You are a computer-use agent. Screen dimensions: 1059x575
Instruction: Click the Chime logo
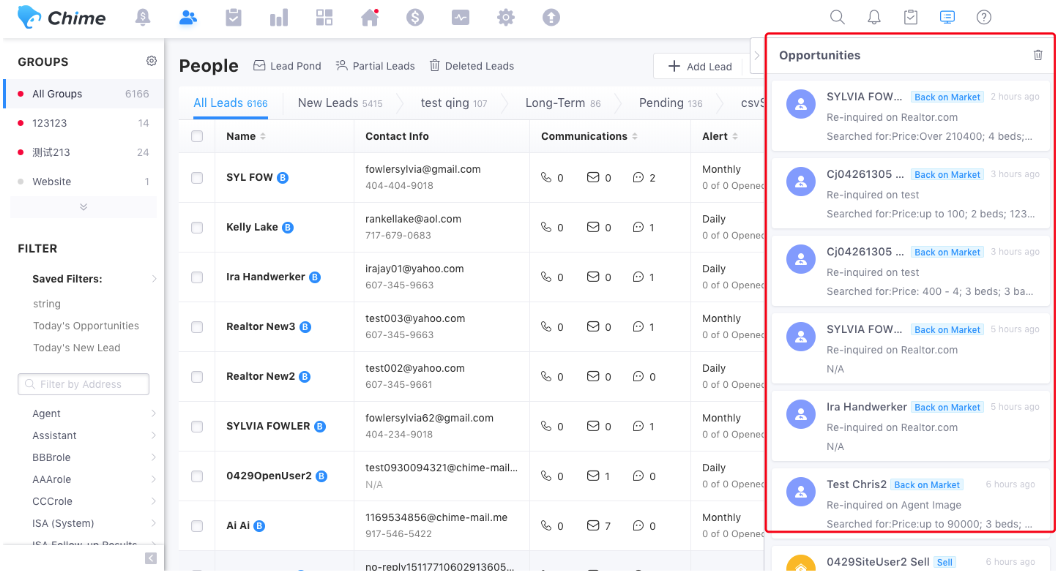[61, 18]
